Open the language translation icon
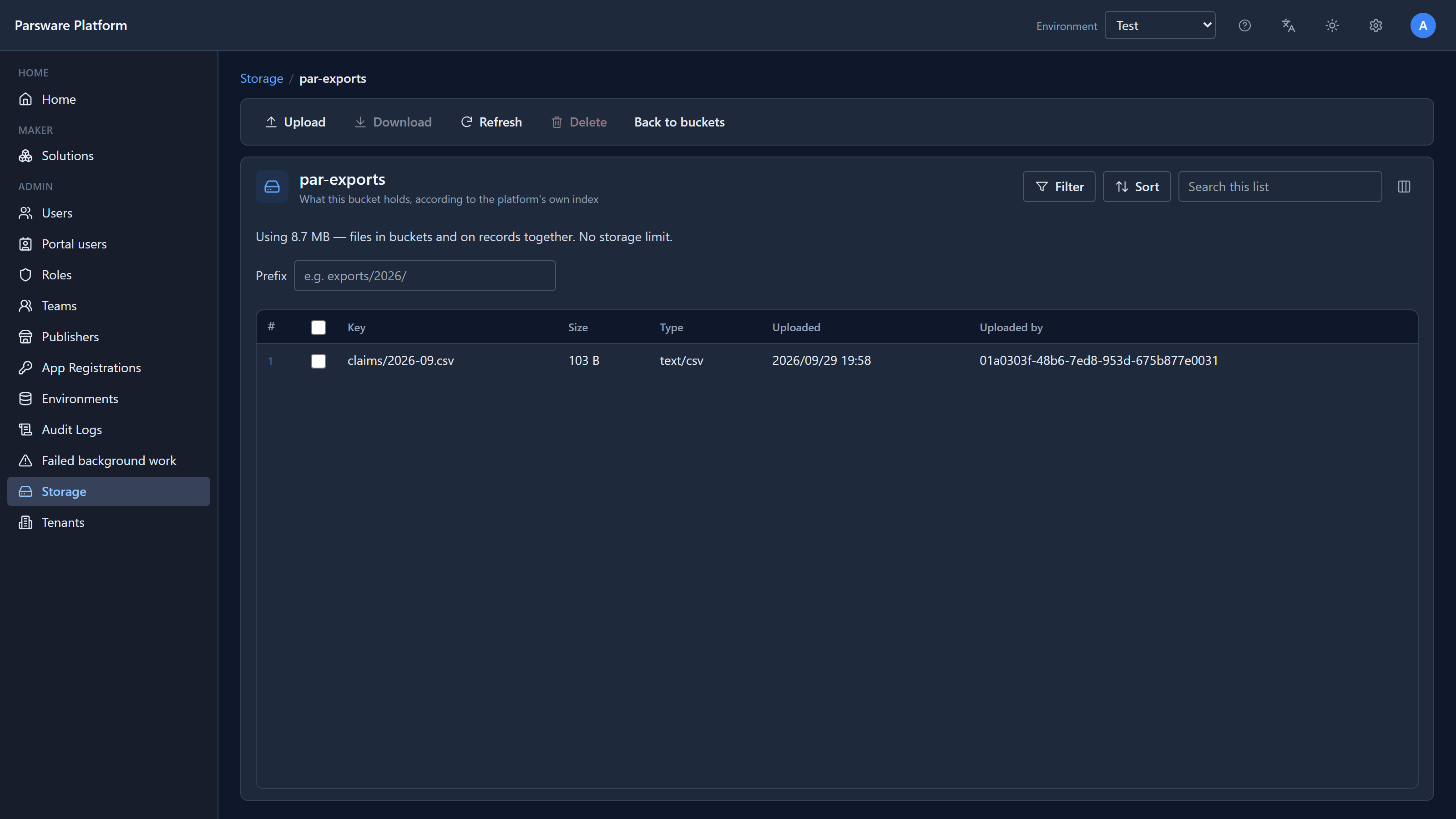1456x819 pixels. 1288,25
